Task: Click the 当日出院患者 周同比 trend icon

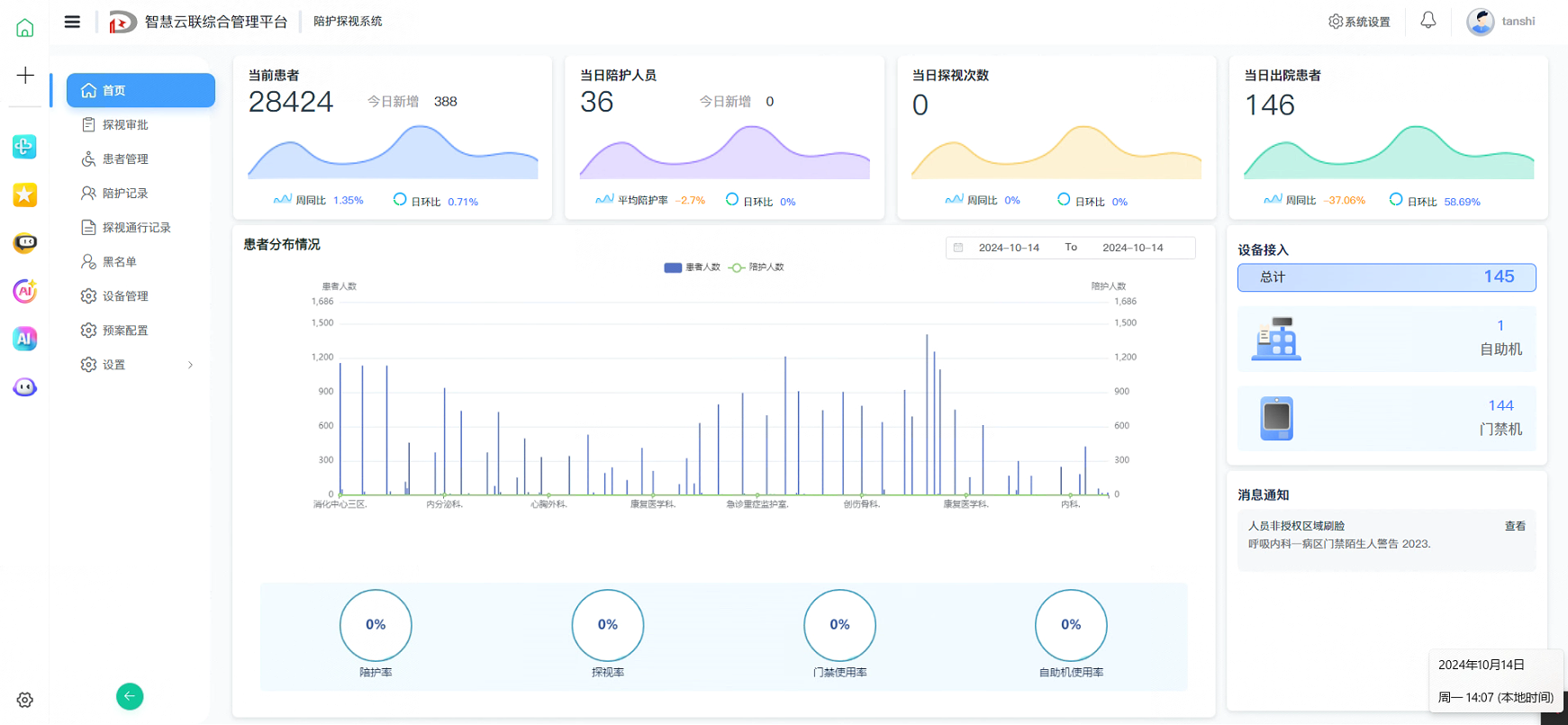Action: [x=1273, y=199]
